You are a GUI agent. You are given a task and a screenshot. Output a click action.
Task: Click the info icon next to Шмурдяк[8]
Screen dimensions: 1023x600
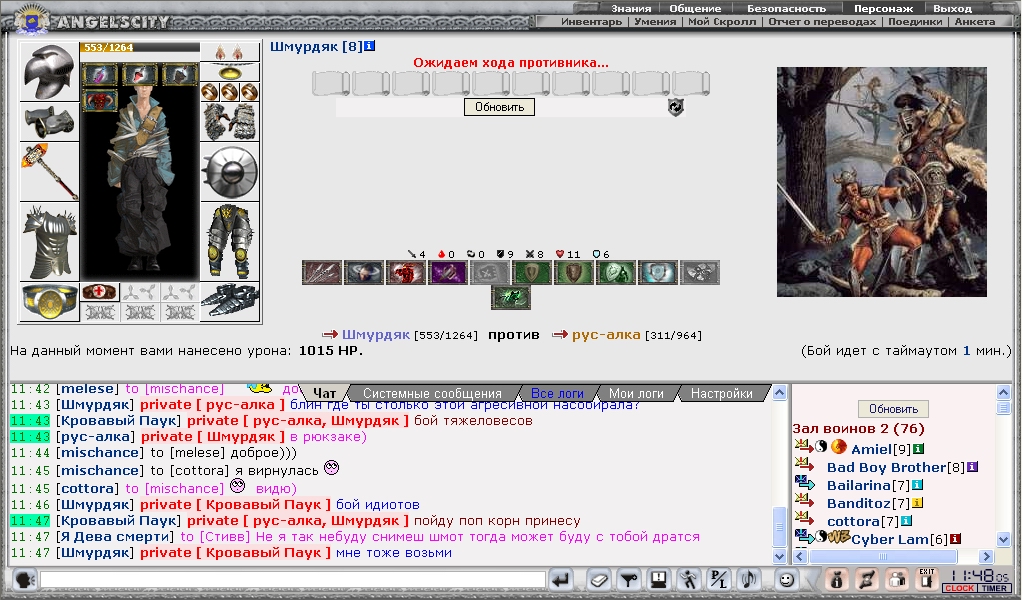369,46
